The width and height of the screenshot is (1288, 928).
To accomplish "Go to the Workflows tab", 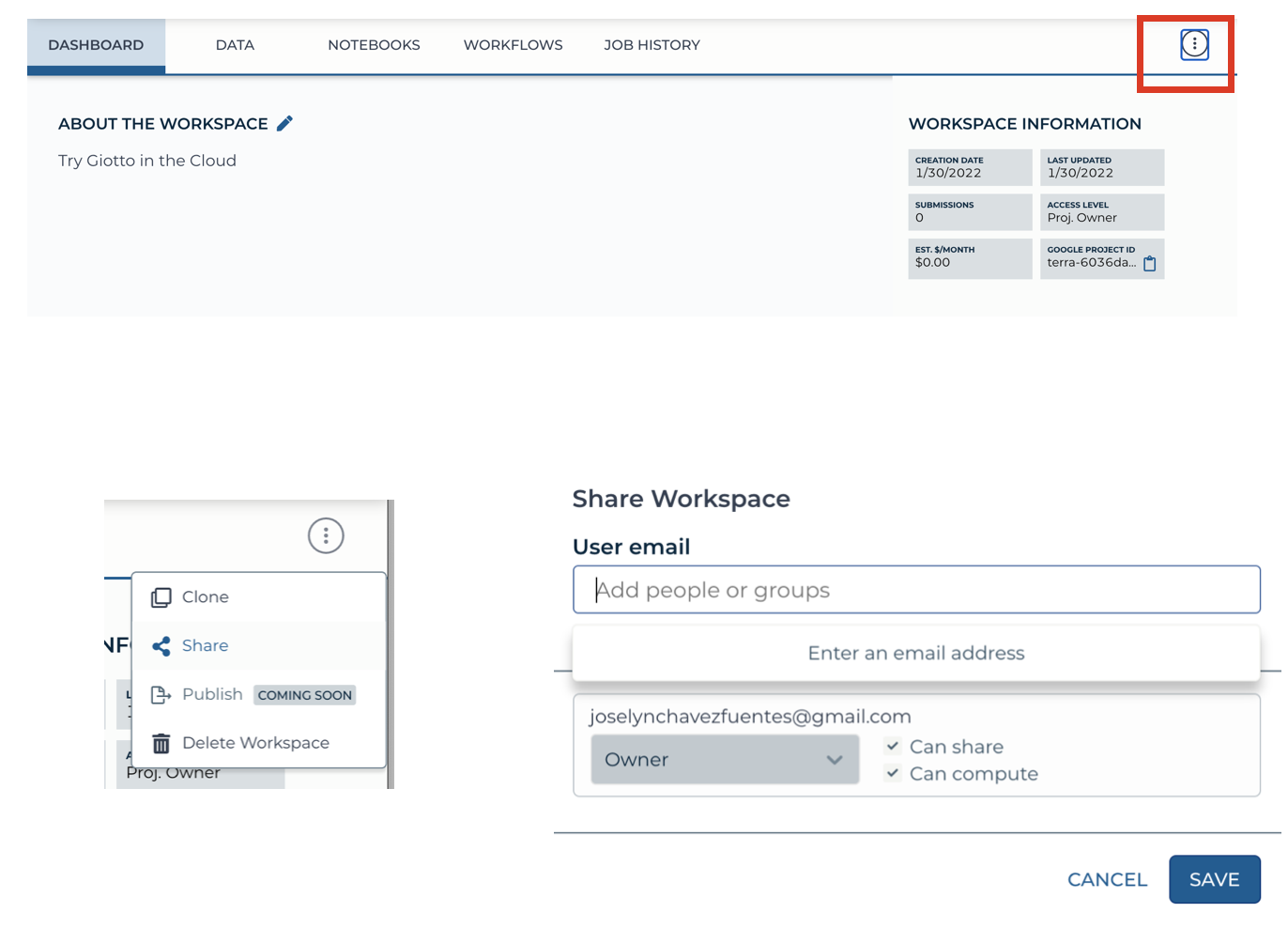I will pyautogui.click(x=513, y=45).
